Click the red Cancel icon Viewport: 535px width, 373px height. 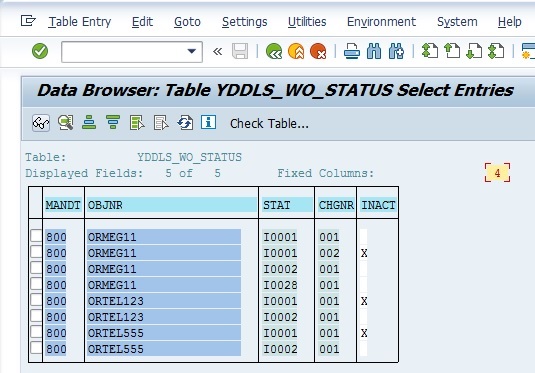click(x=318, y=52)
